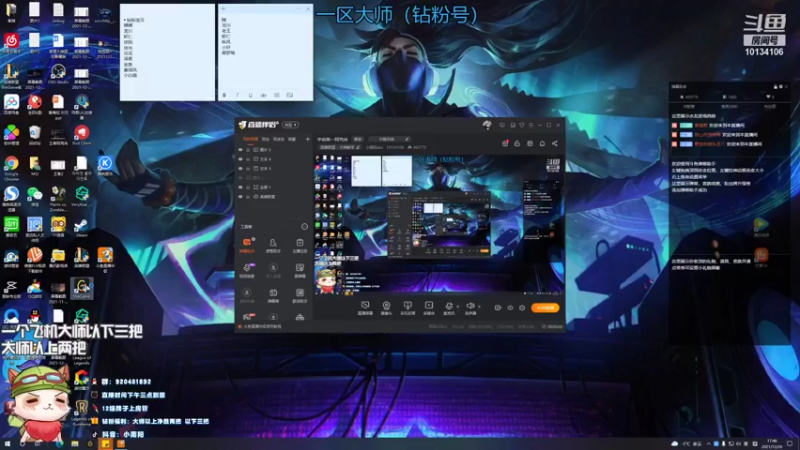This screenshot has height=450, width=800.
Task: Click the user avatar in the companion title bar
Action: click(487, 124)
